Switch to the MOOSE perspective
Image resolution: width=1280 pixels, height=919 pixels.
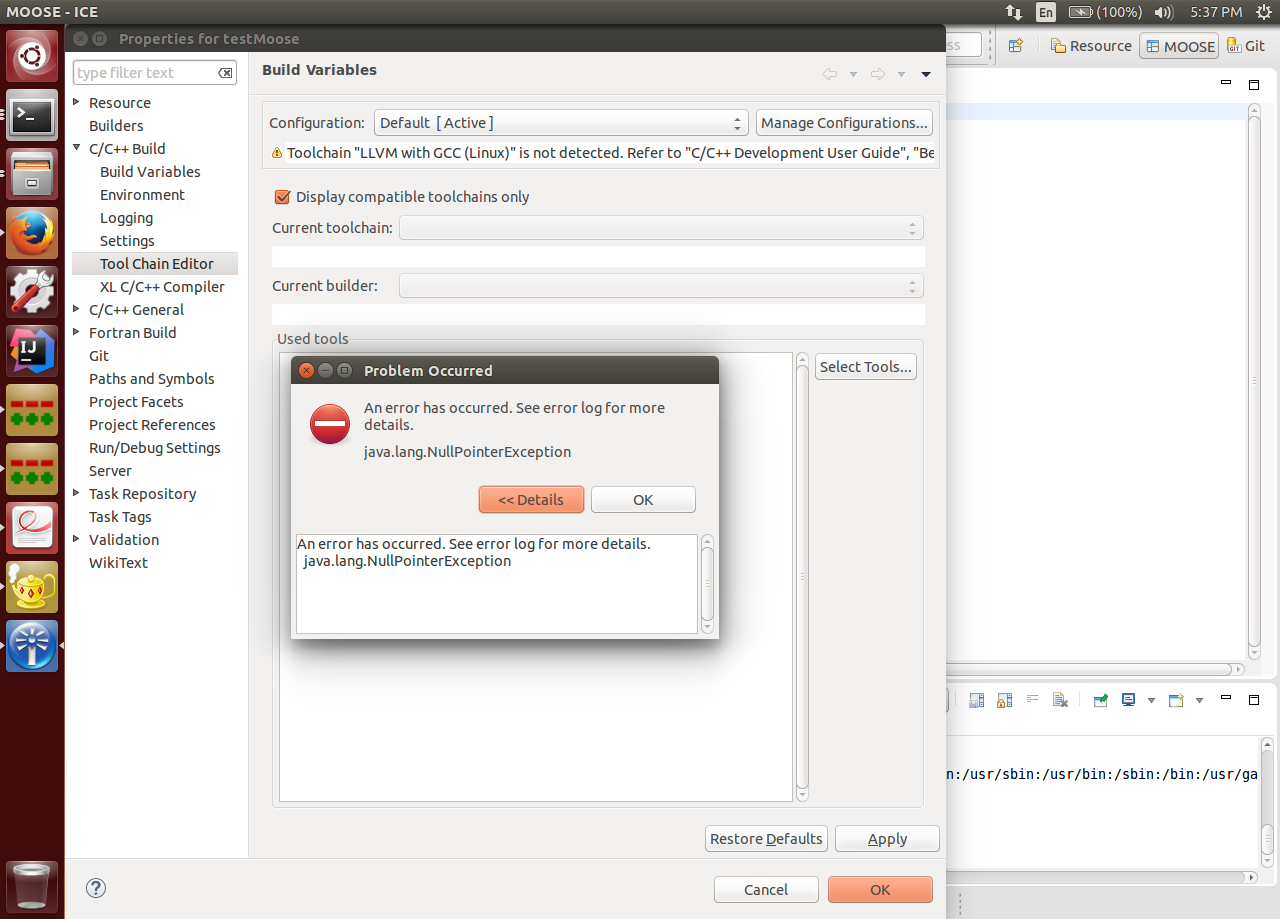click(x=1180, y=46)
